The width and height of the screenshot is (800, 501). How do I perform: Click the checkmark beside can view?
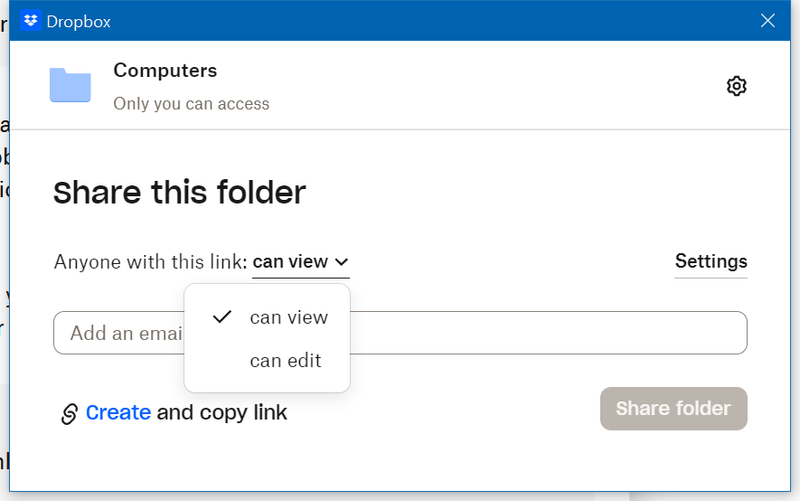[222, 317]
